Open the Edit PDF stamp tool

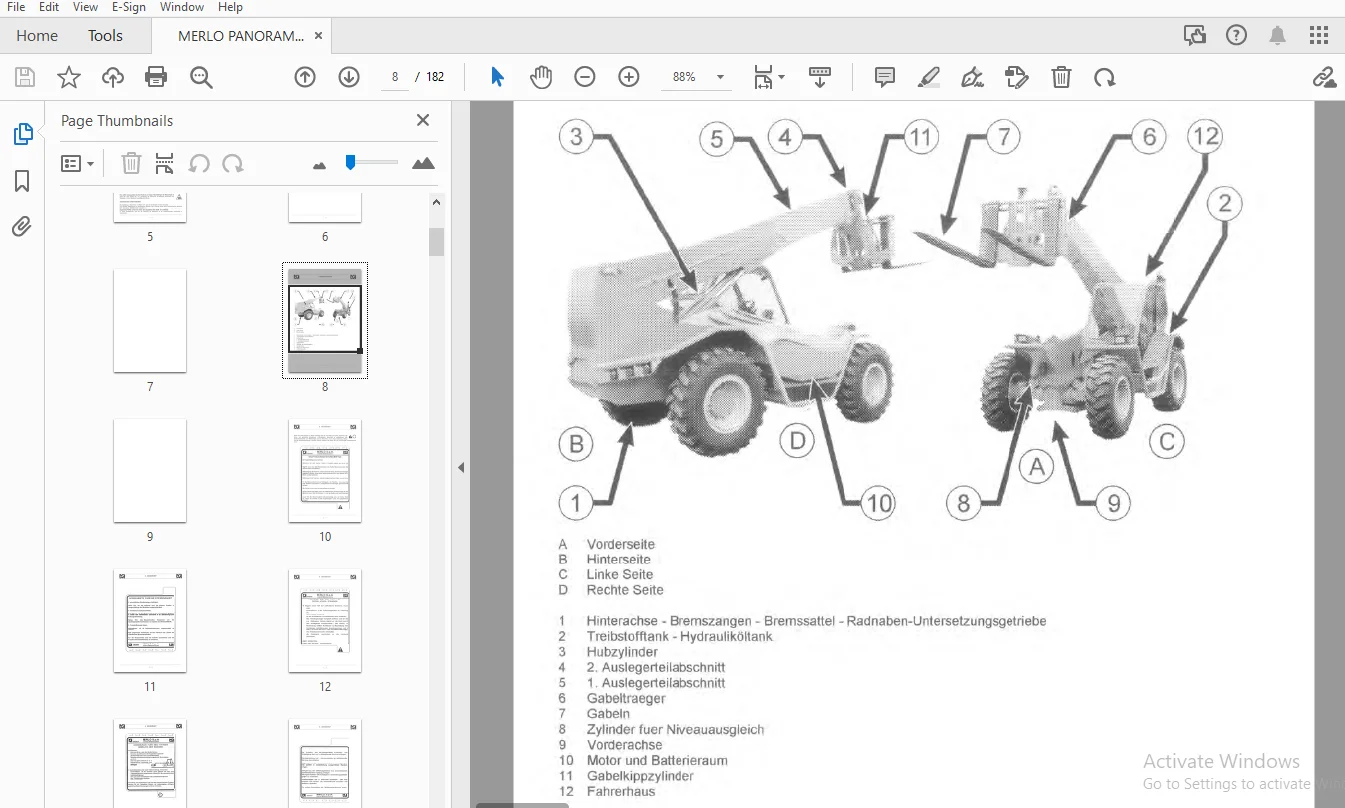(1017, 77)
